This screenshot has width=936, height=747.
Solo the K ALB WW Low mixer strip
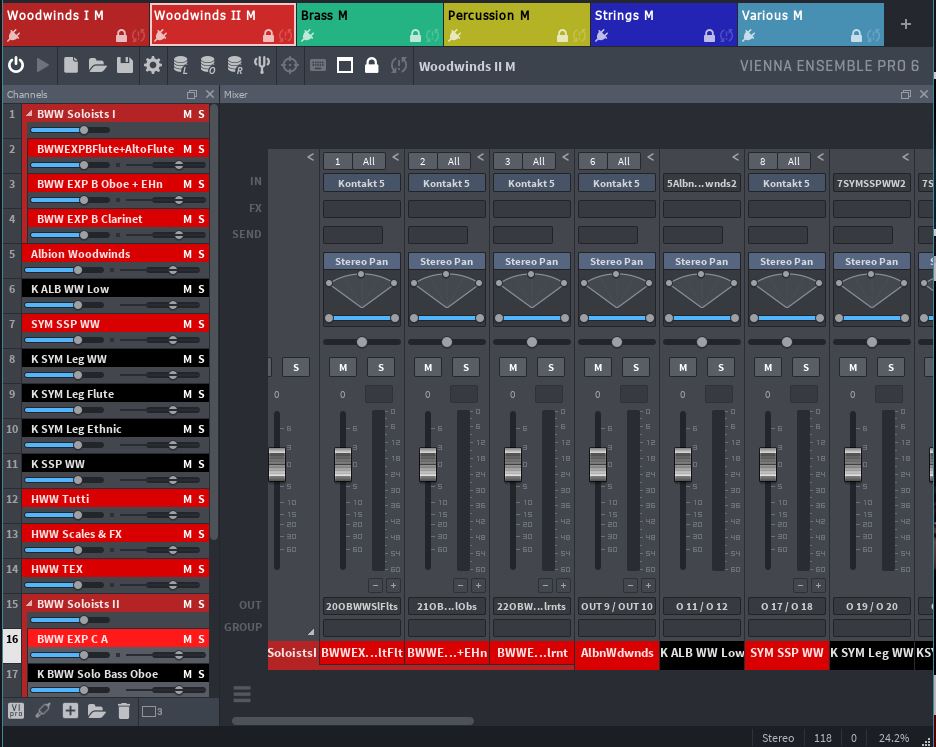pyautogui.click(x=721, y=367)
